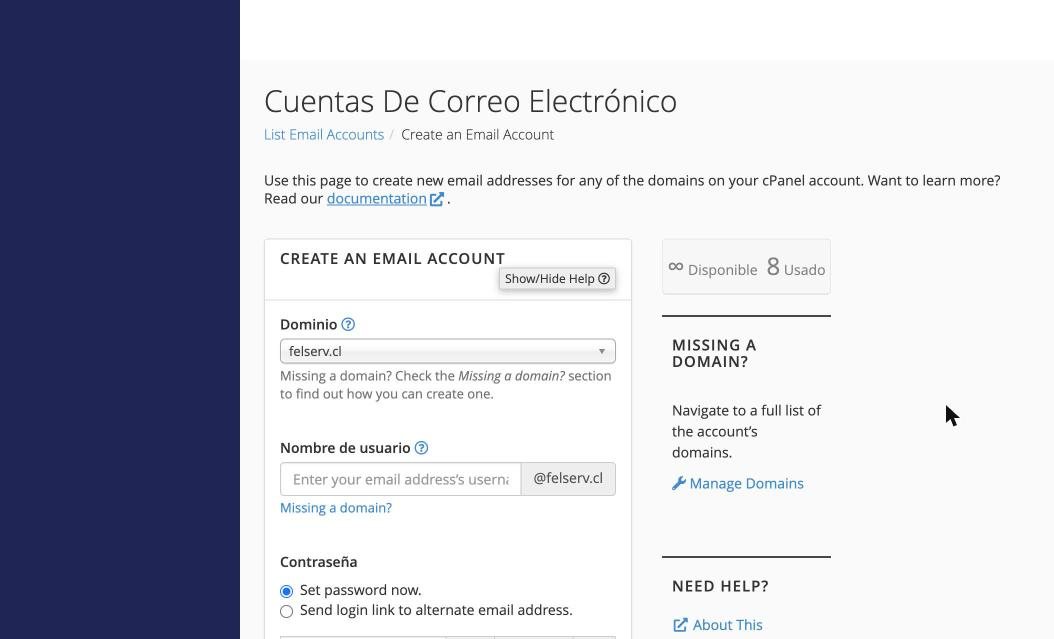Click the 'MISSING A DOMAIN?' sidebar heading
1054x639 pixels.
coord(714,353)
